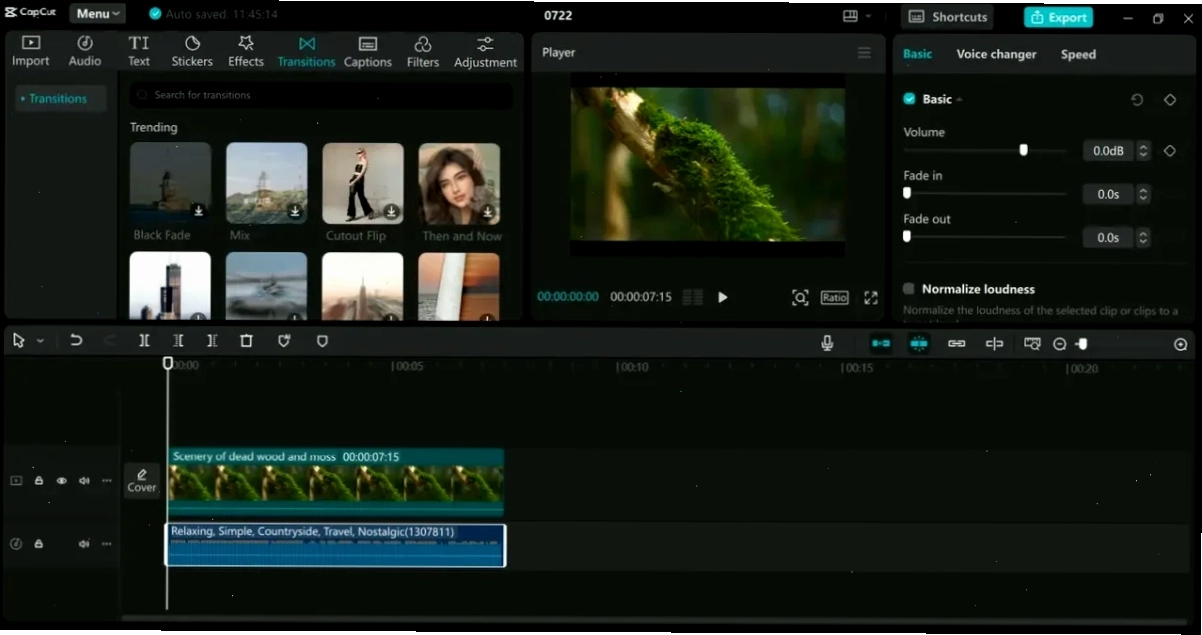This screenshot has height=635, width=1202.
Task: Undo the last timeline action
Action: click(76, 341)
